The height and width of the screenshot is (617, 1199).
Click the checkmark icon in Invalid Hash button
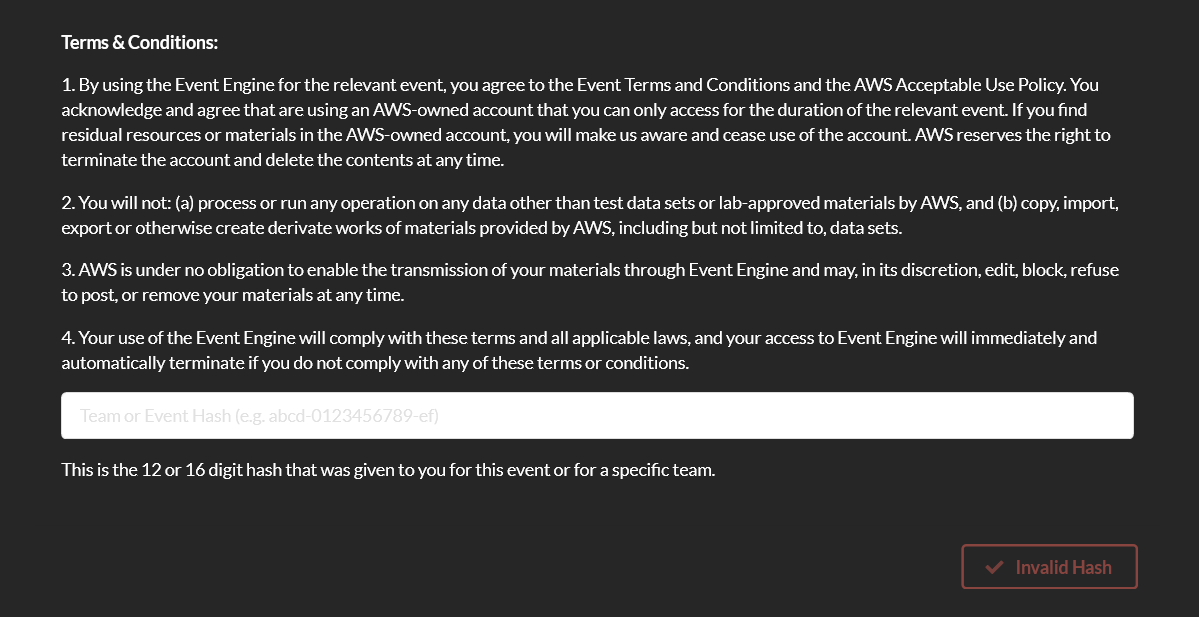click(x=994, y=567)
